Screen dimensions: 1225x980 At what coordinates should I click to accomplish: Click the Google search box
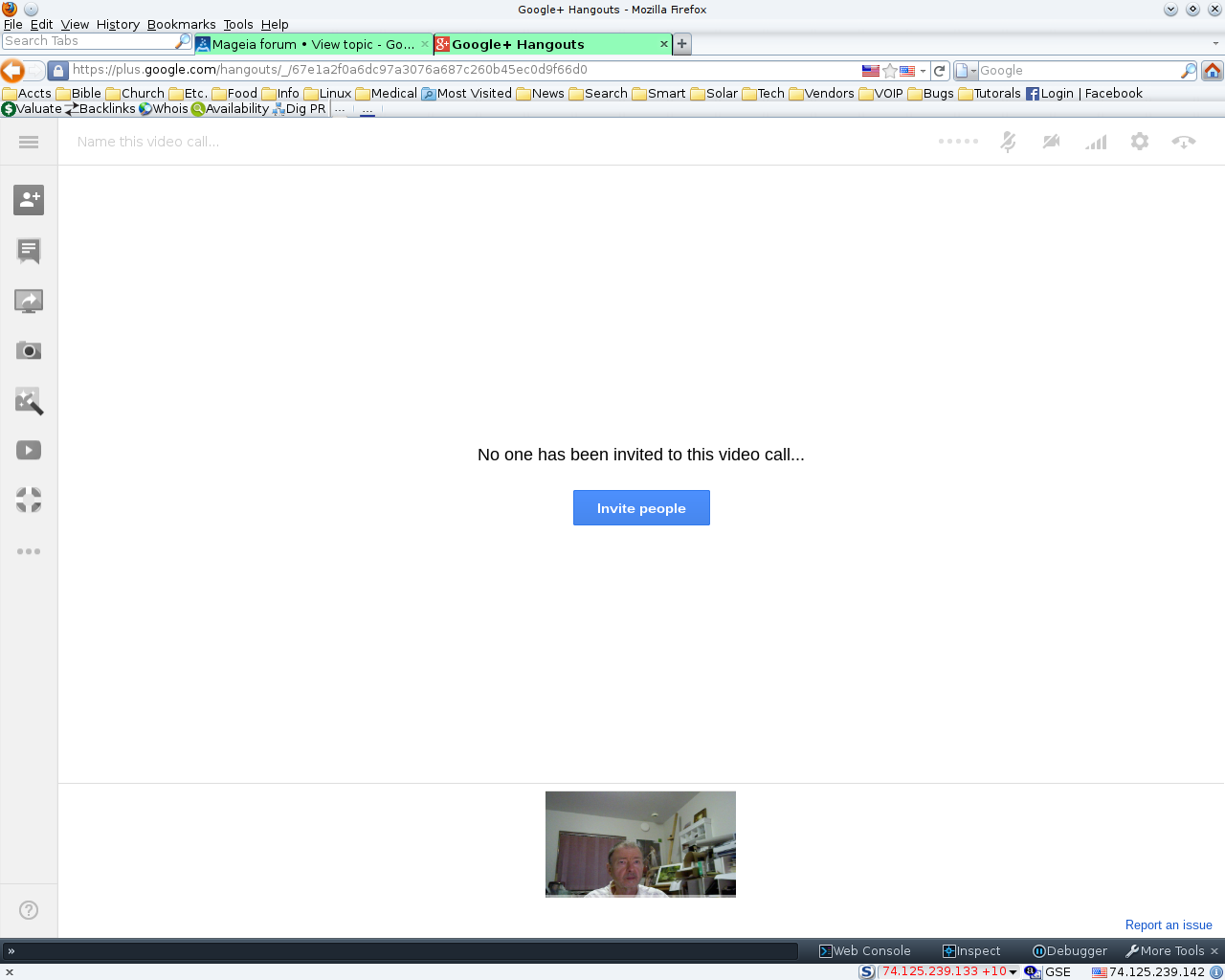pos(1079,71)
